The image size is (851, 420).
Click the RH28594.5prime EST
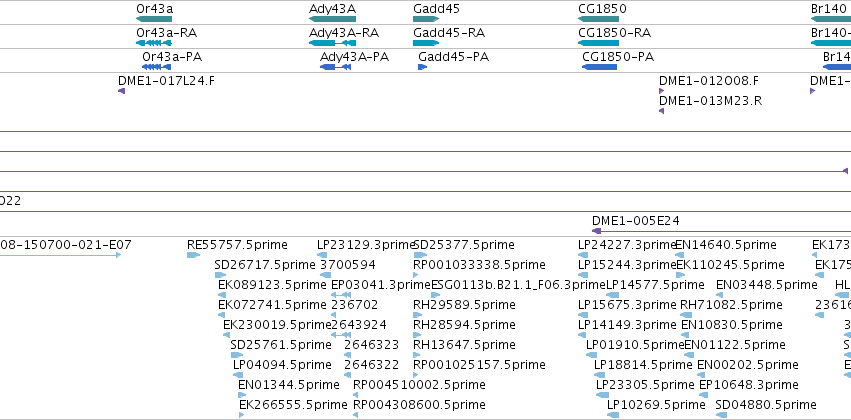(417, 335)
